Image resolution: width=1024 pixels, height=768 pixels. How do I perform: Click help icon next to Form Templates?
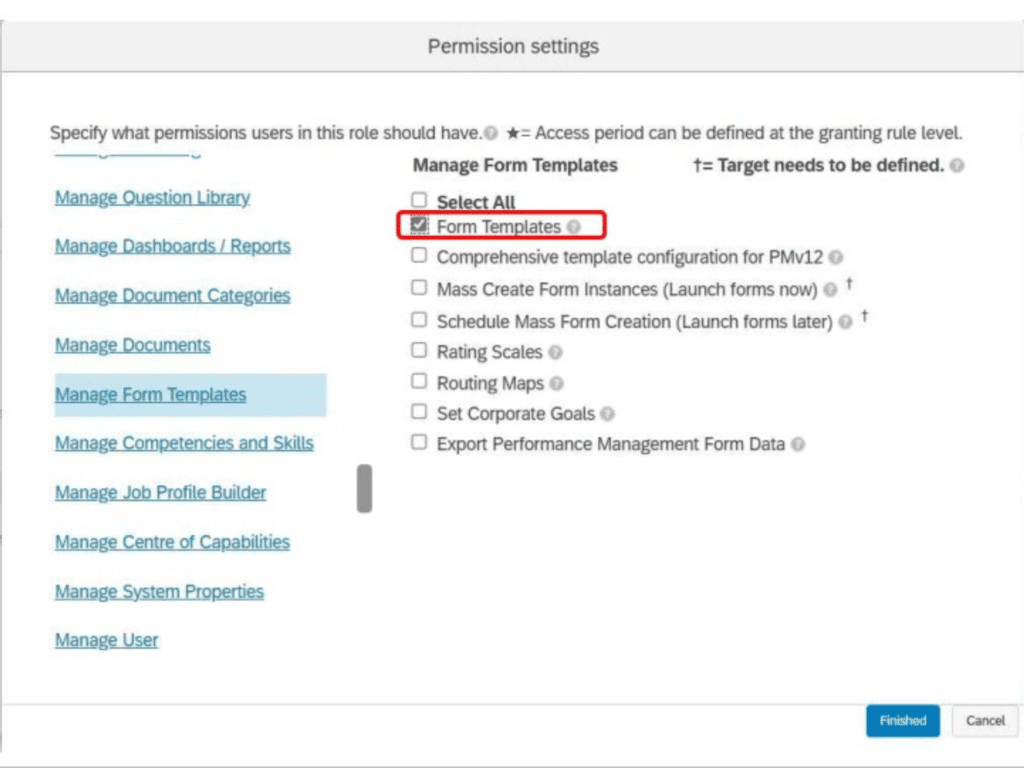(573, 227)
